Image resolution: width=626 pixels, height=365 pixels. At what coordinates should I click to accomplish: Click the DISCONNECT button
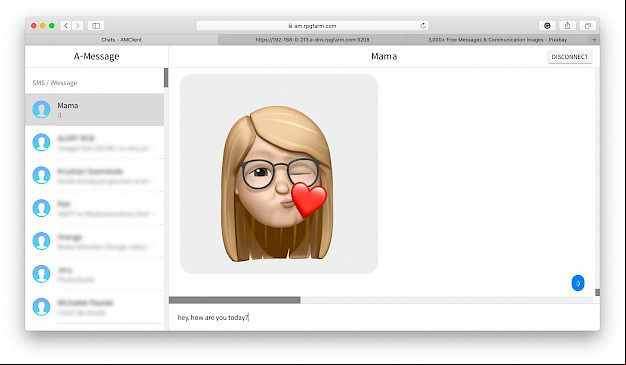click(x=570, y=57)
